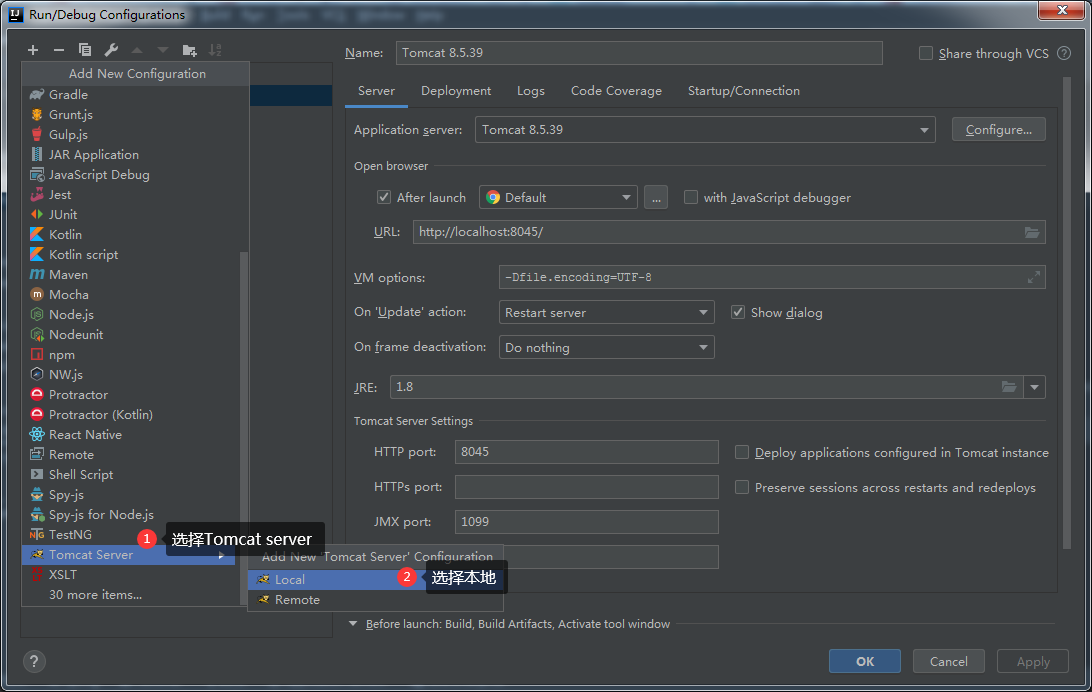Screen dimensions: 1092x692
Task: Click the Apply button
Action: [1033, 661]
